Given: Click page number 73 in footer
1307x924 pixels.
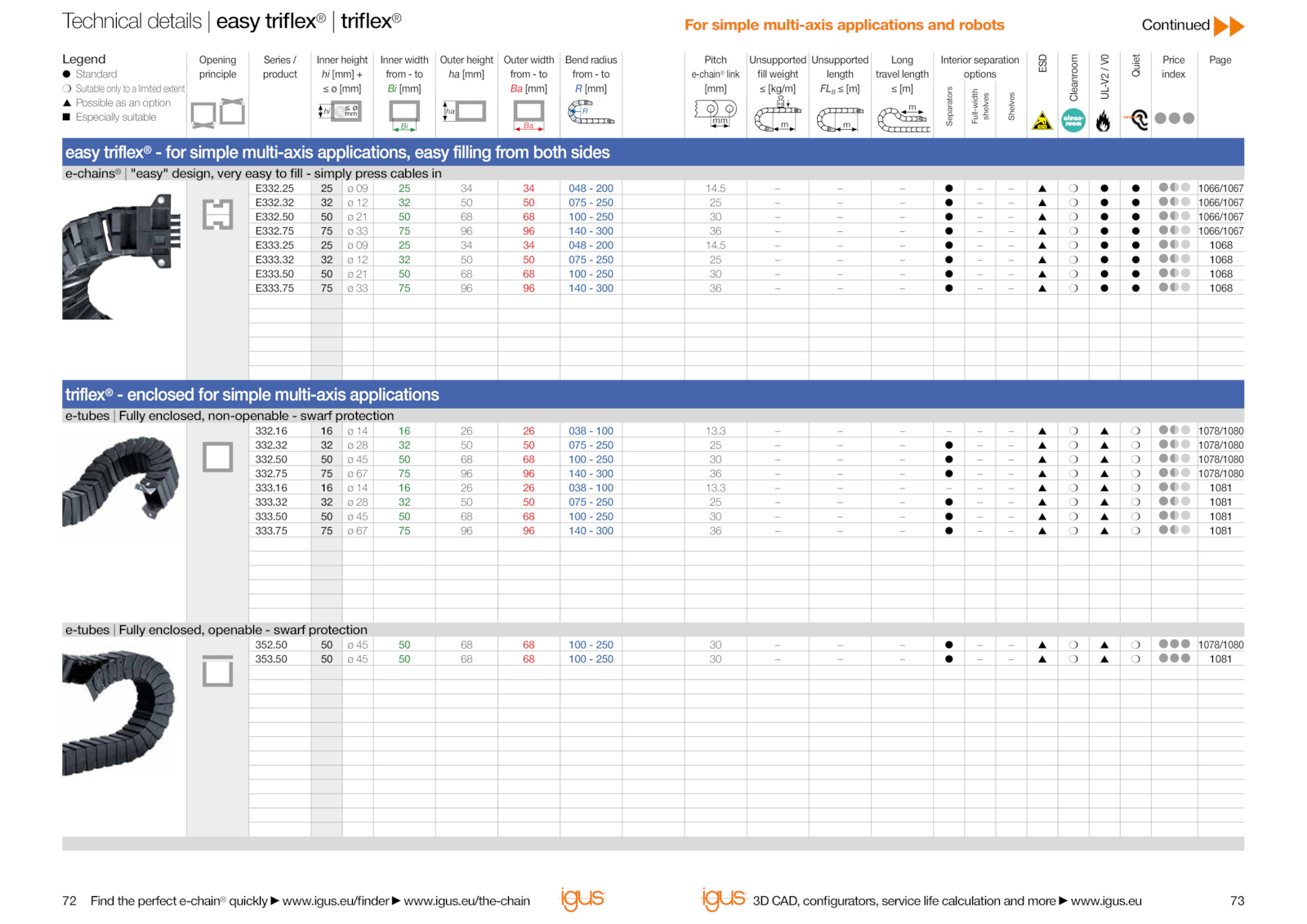Looking at the screenshot, I should pyautogui.click(x=1237, y=901).
